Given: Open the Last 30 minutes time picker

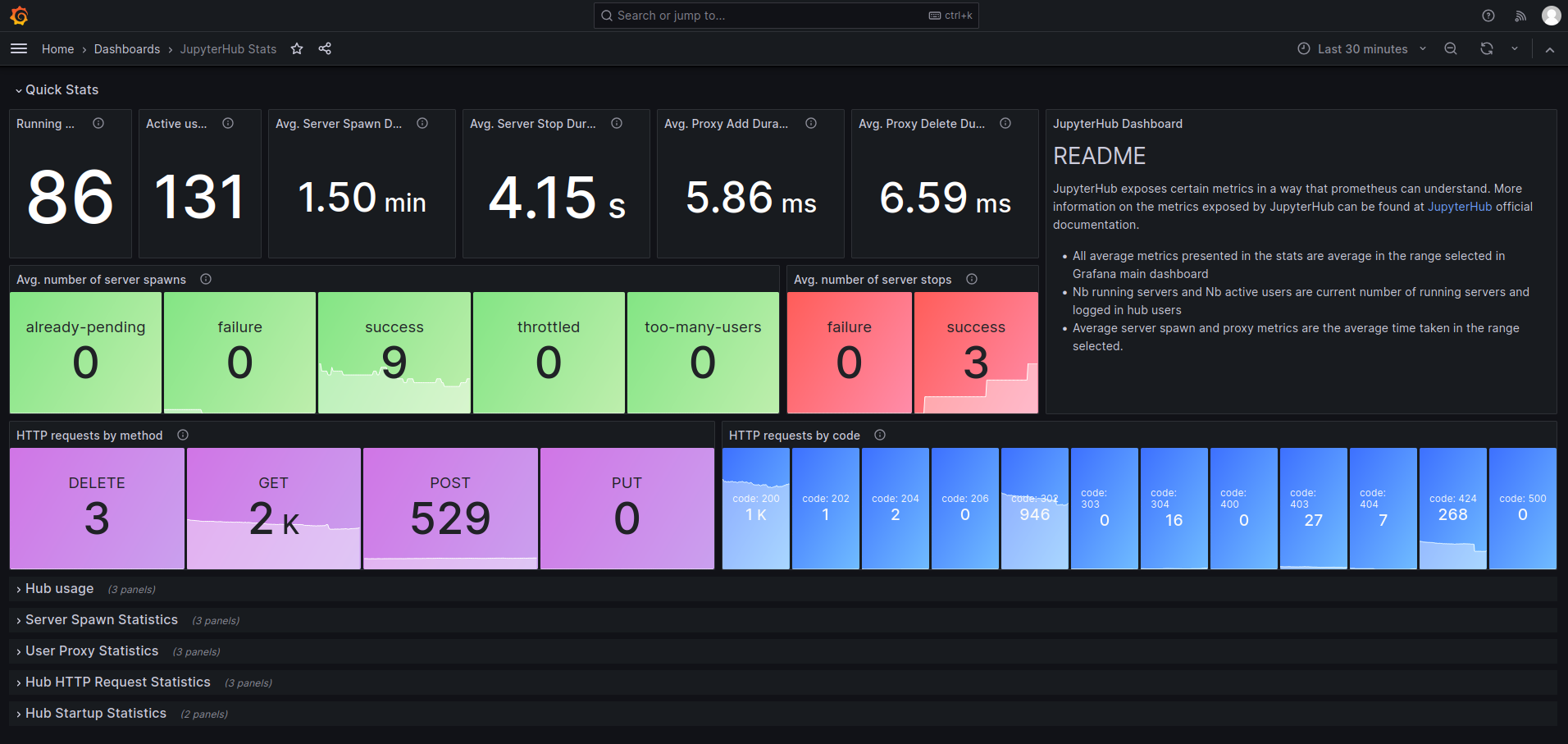Looking at the screenshot, I should [1362, 49].
